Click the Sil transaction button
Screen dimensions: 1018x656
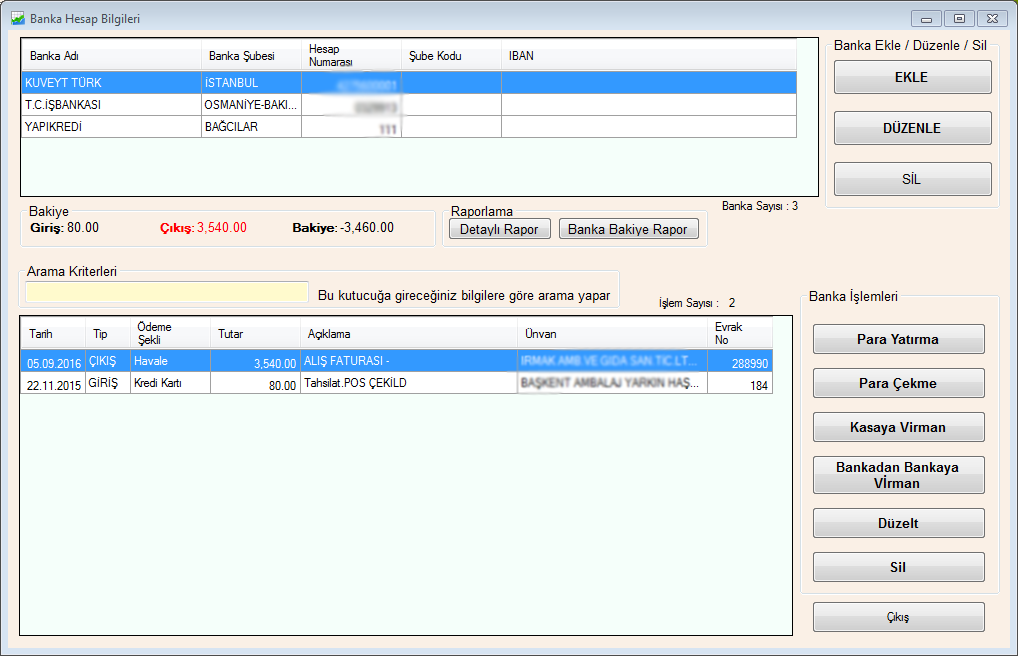click(899, 567)
